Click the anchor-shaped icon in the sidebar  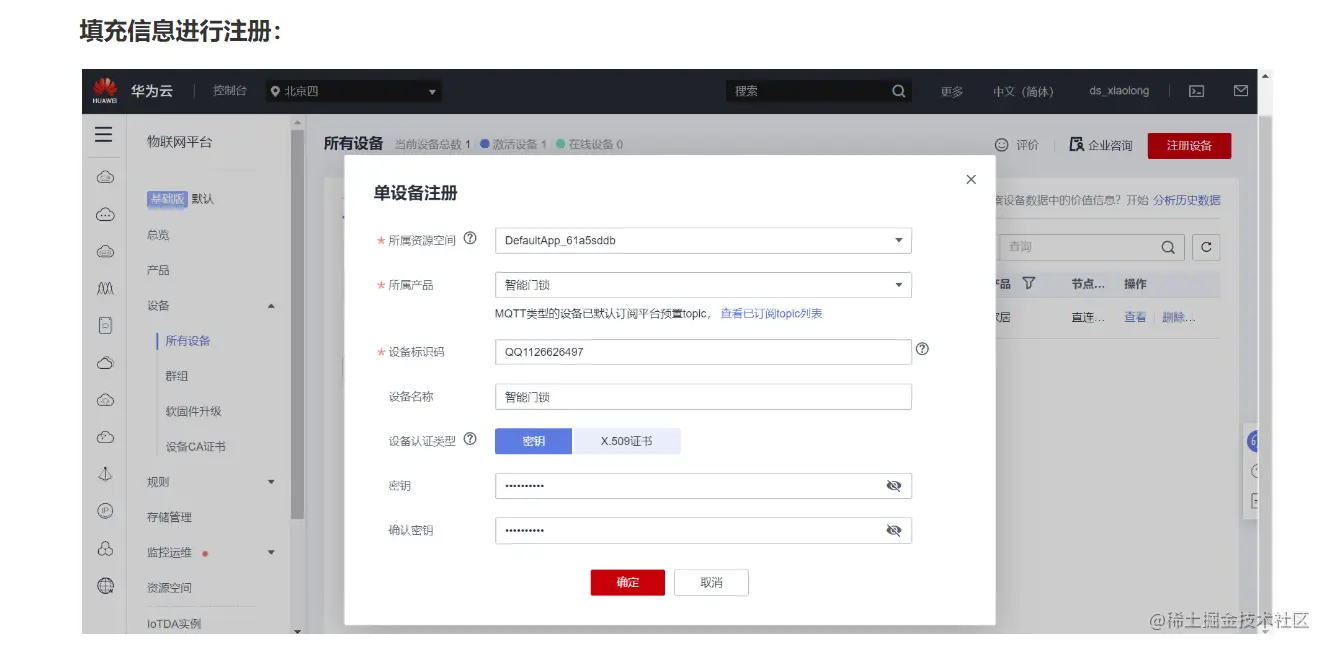coord(105,474)
